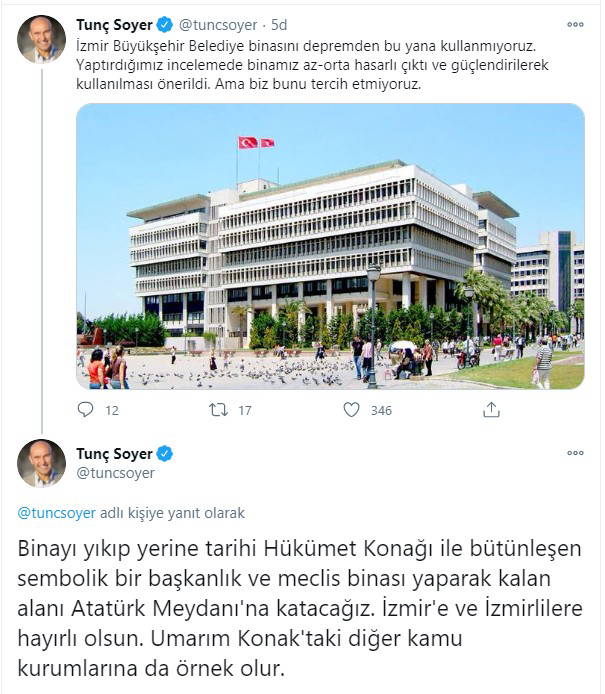This screenshot has width=605, height=694.
Task: View the 346 likes count
Action: coord(381,411)
